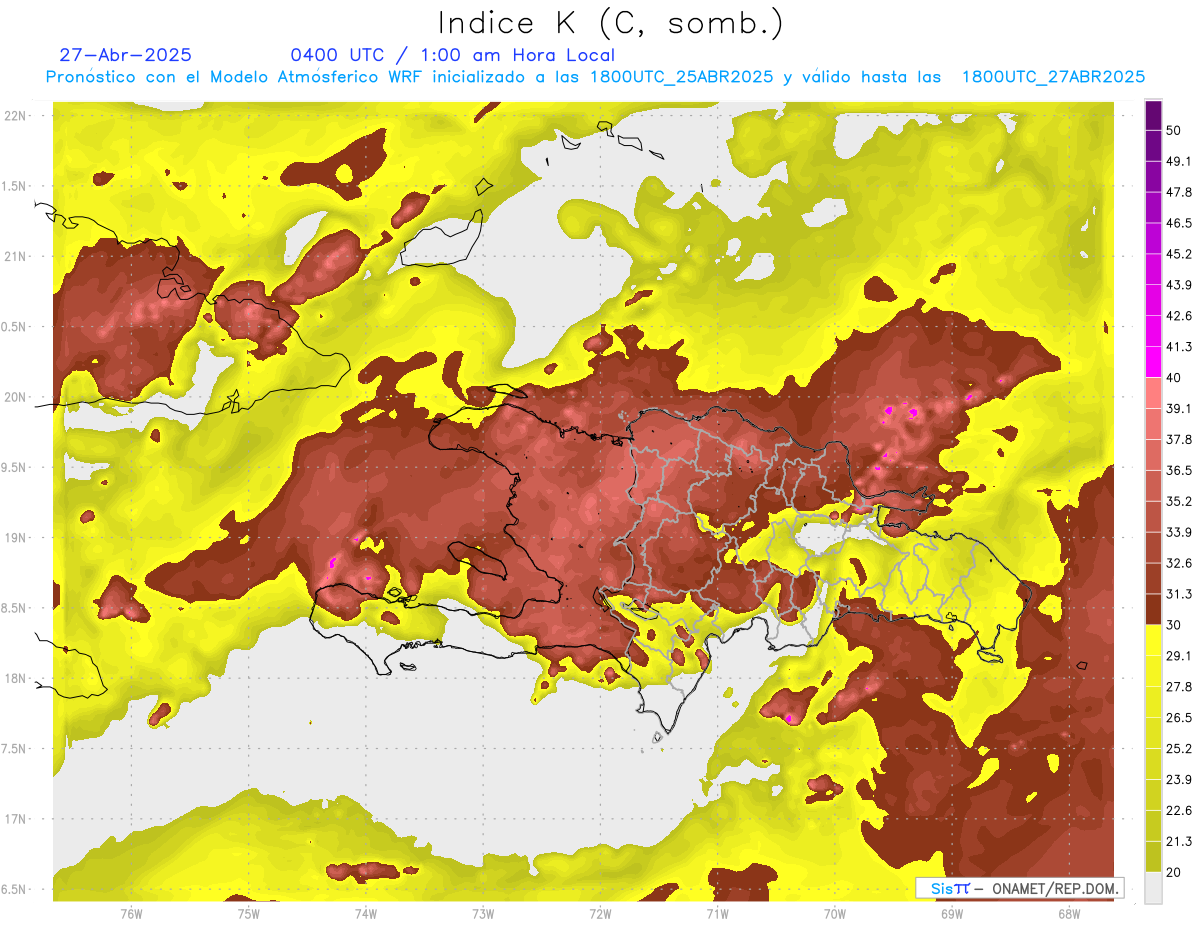
Task: Click the colorbar label "23.9"
Action: coord(1179,780)
